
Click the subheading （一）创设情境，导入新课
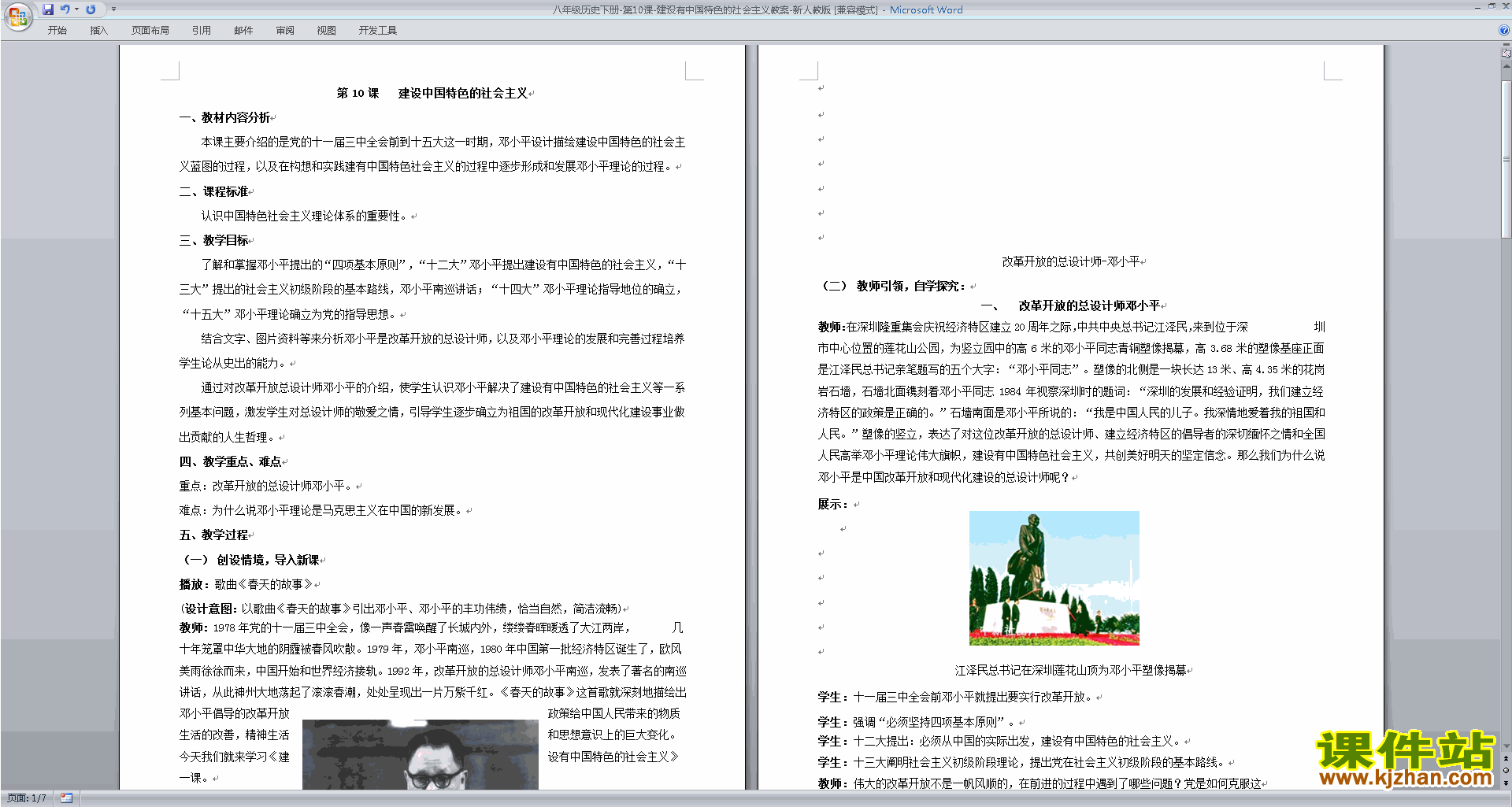coord(251,560)
